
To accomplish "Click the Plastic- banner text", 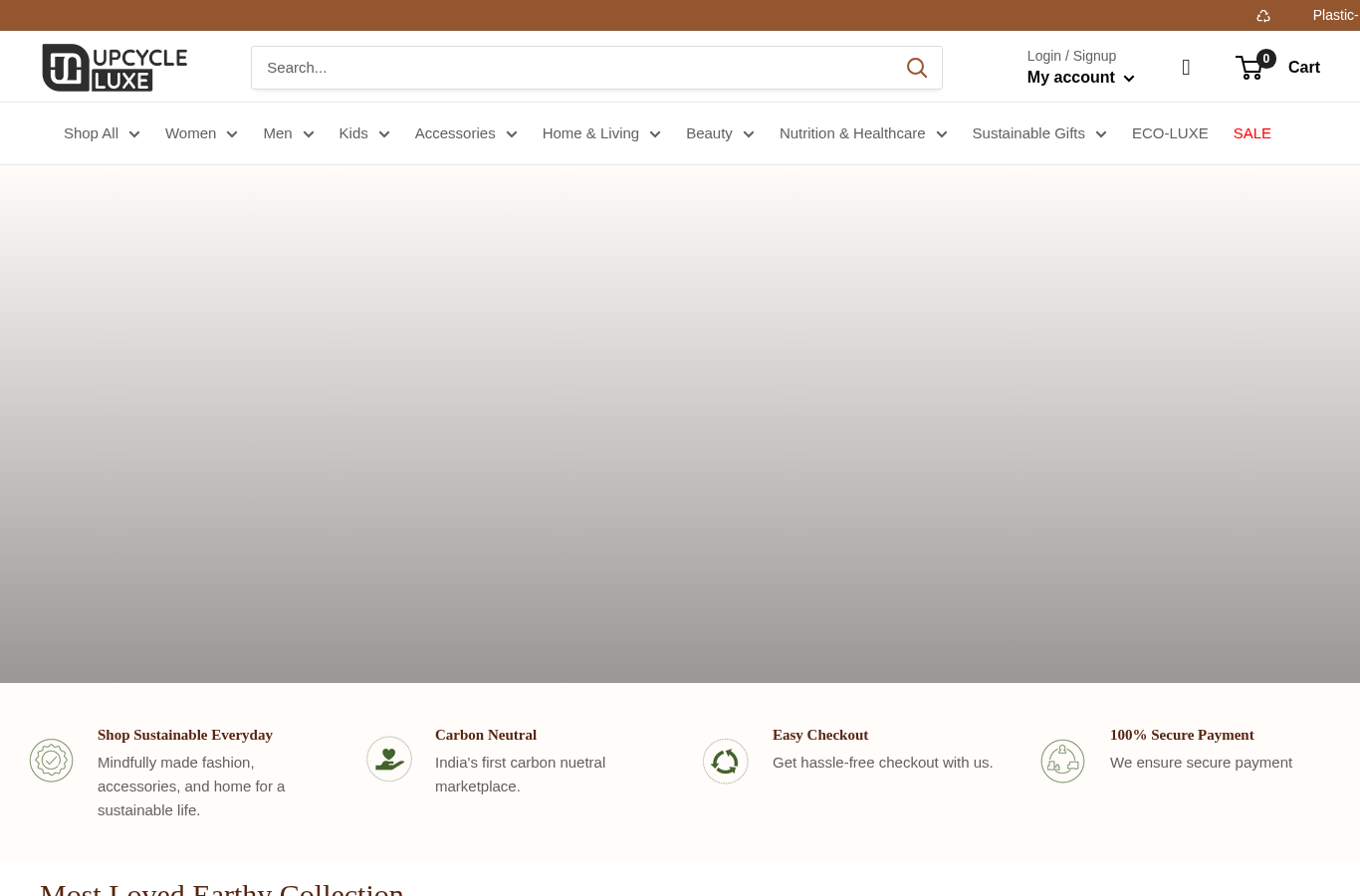I will (x=1336, y=15).
